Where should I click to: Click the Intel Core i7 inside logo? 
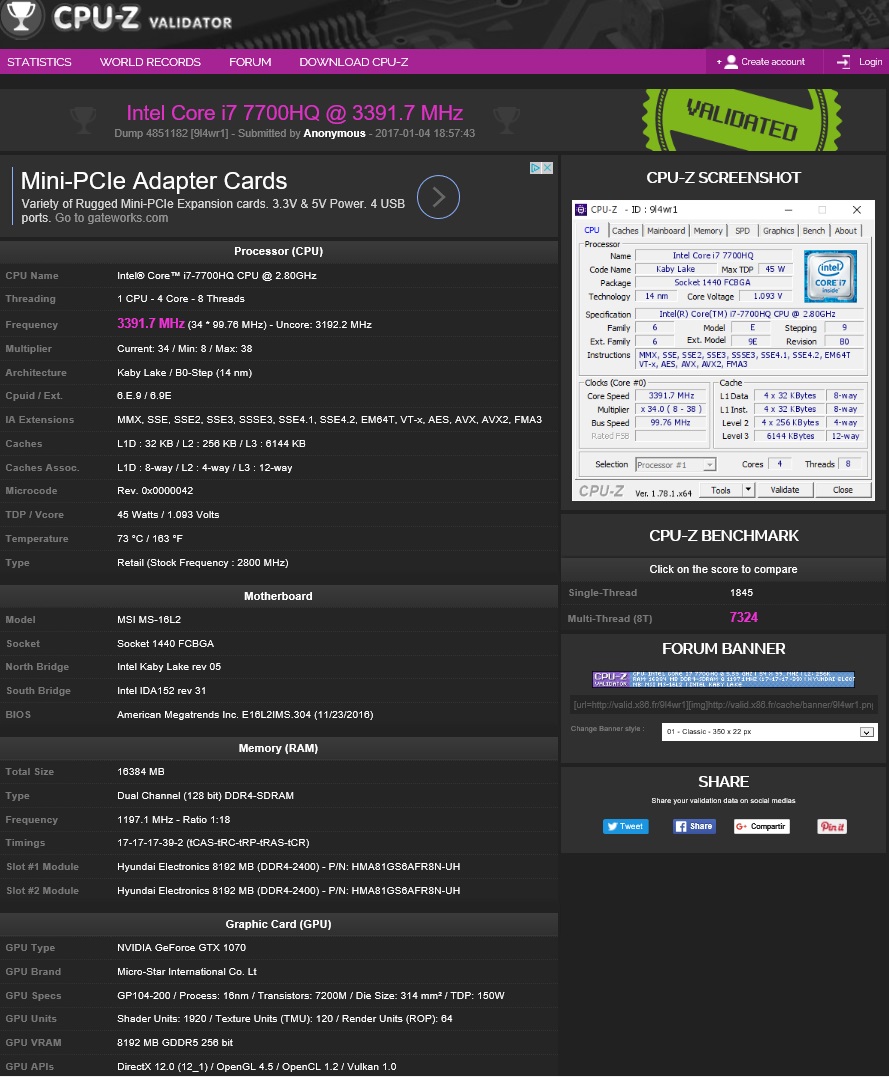point(831,276)
